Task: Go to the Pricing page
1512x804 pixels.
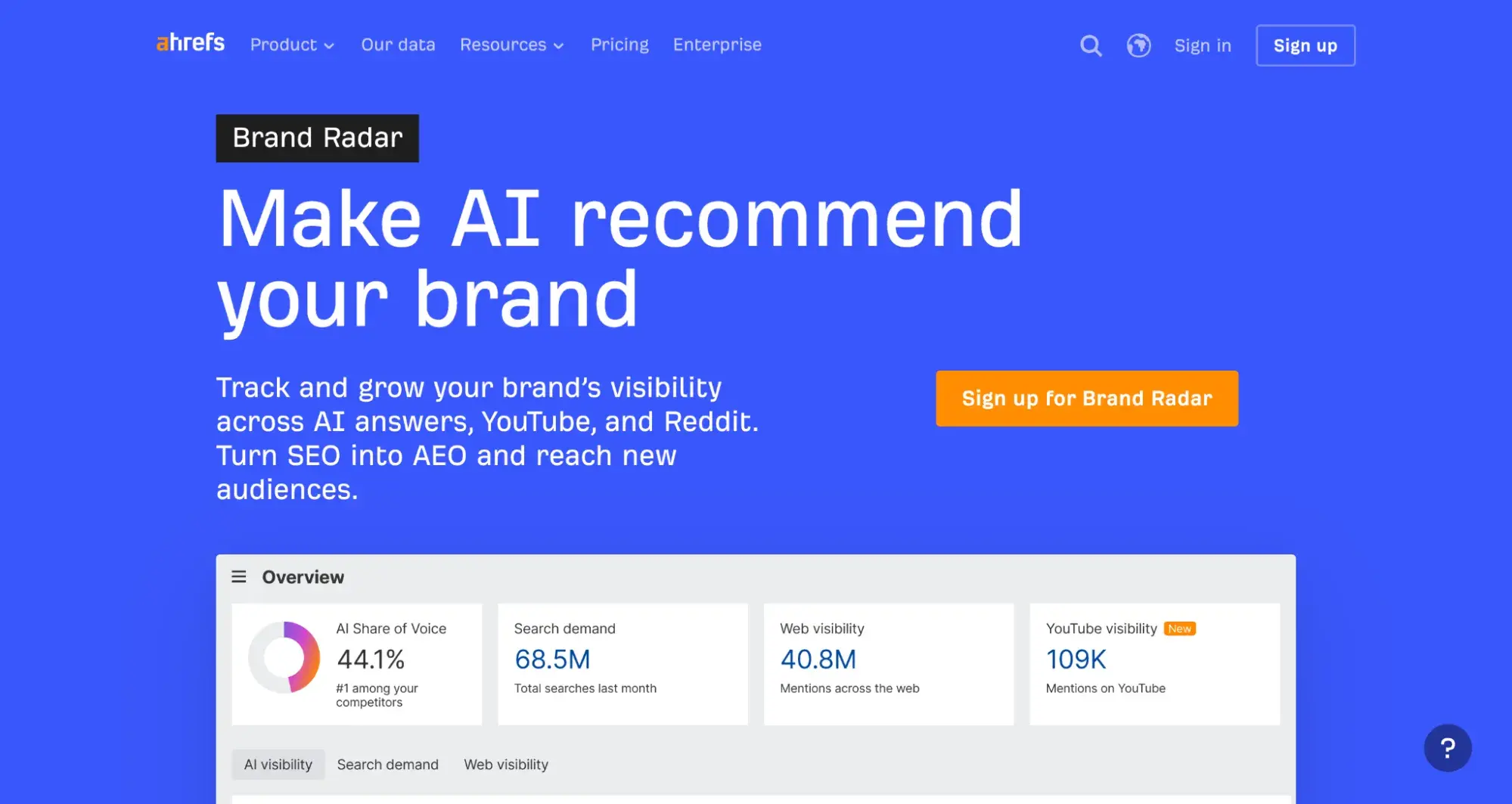Action: pyautogui.click(x=619, y=45)
